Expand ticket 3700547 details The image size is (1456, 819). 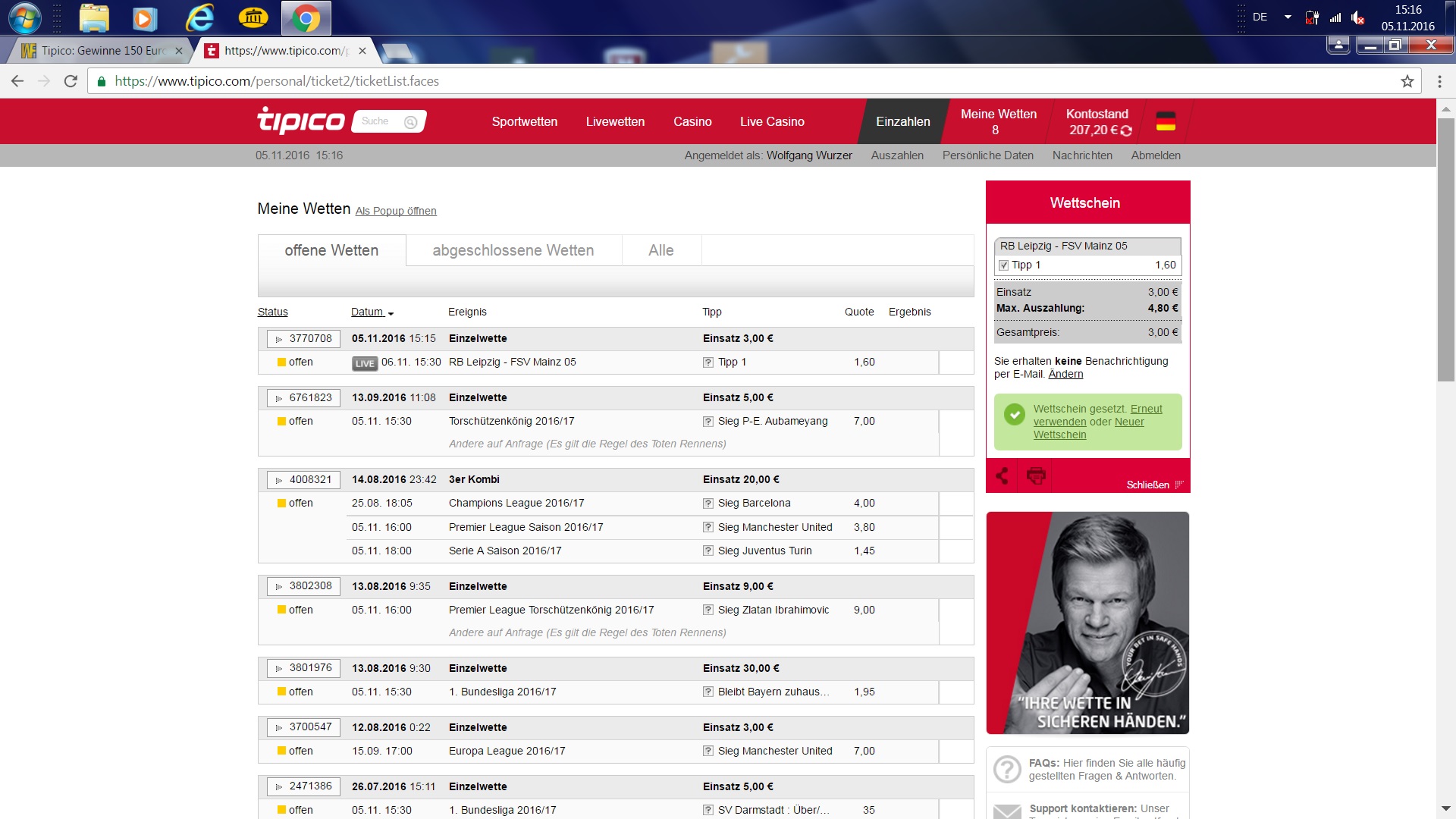coord(303,727)
